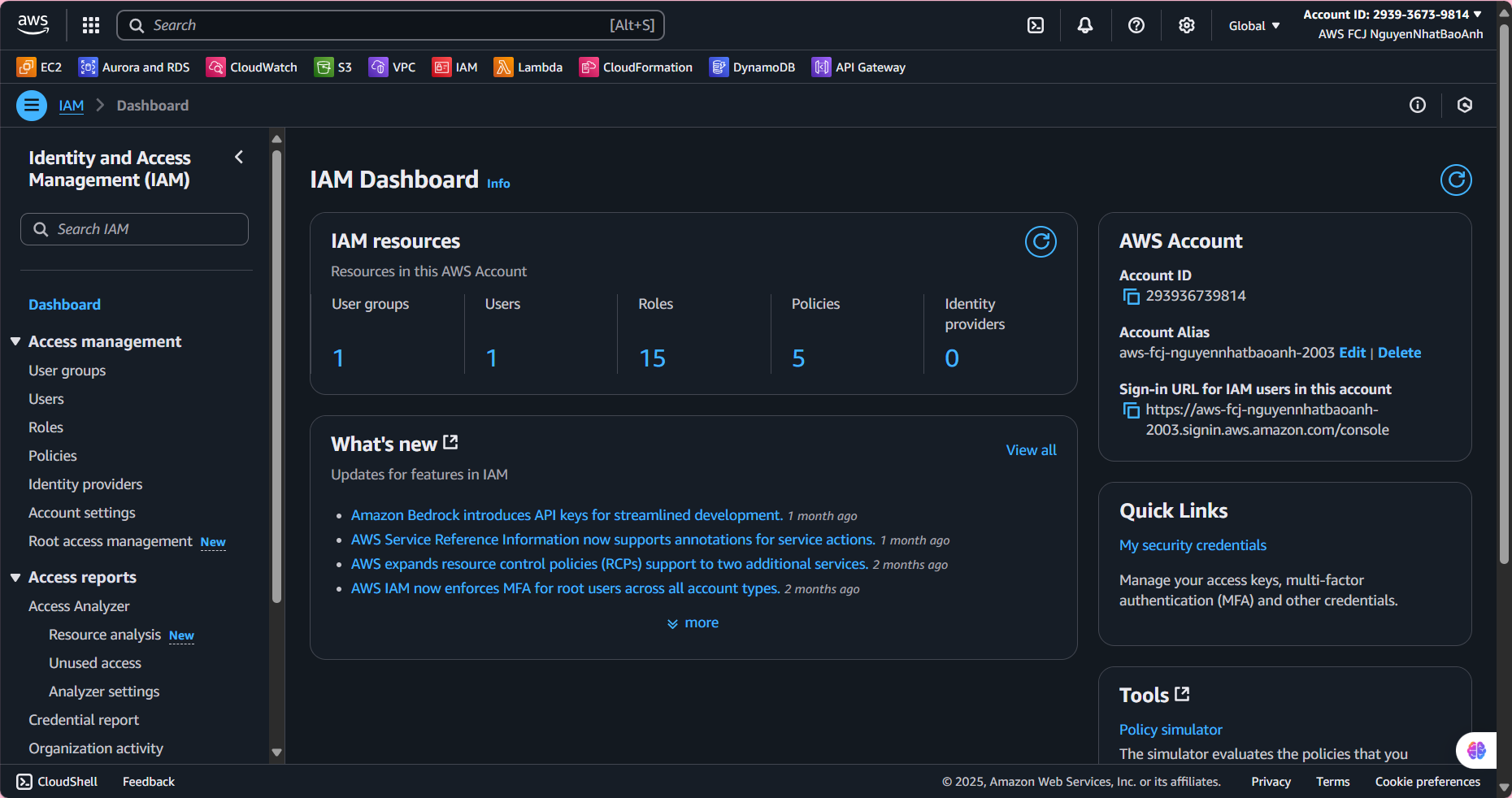Open the settings gear in header
The height and width of the screenshot is (798, 1512).
[x=1187, y=25]
